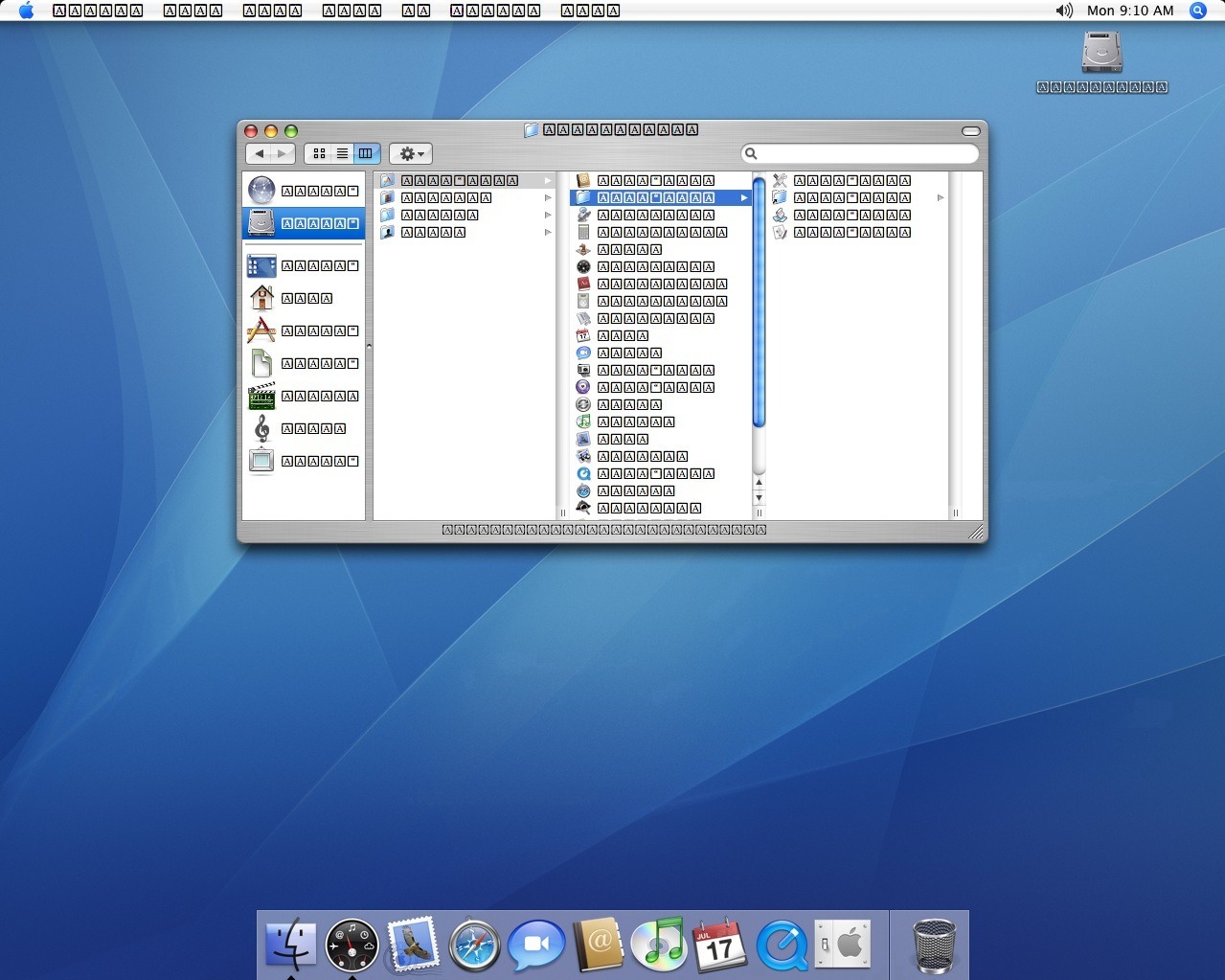Open the Action gear dropdown menu
The image size is (1225, 980).
pyautogui.click(x=411, y=153)
